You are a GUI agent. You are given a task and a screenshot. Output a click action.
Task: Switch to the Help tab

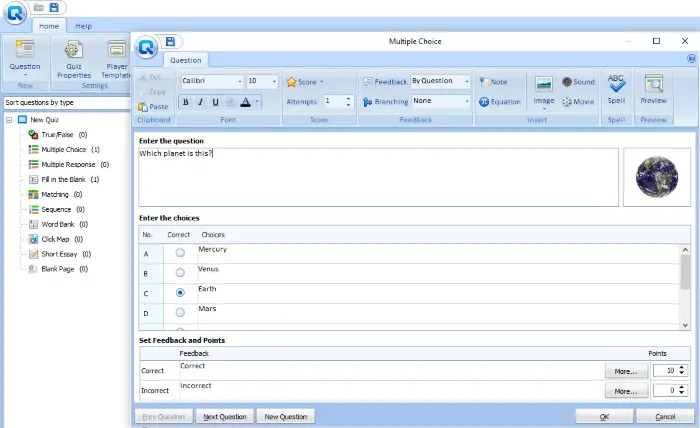point(84,25)
